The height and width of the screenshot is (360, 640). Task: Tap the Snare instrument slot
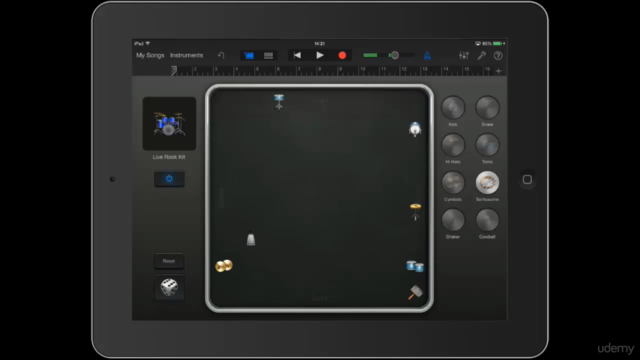click(x=487, y=107)
